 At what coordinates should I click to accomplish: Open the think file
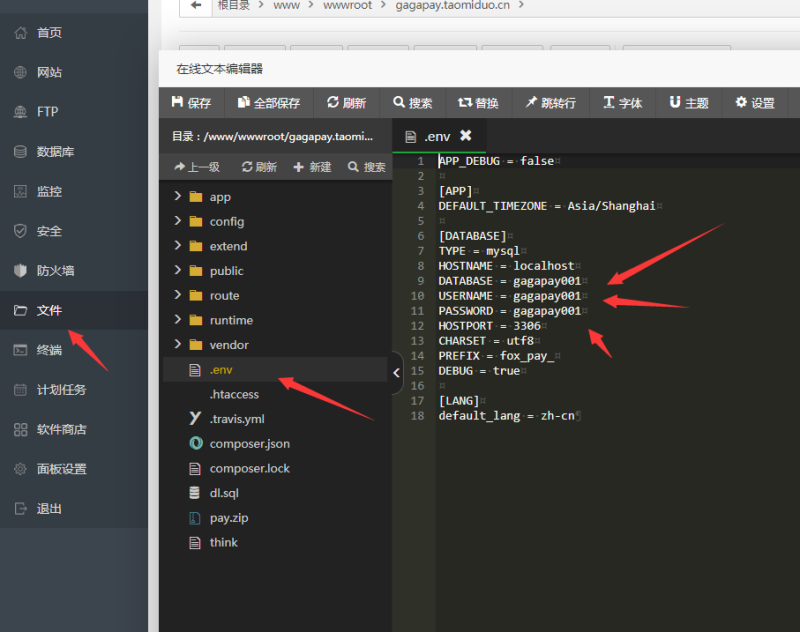point(223,542)
